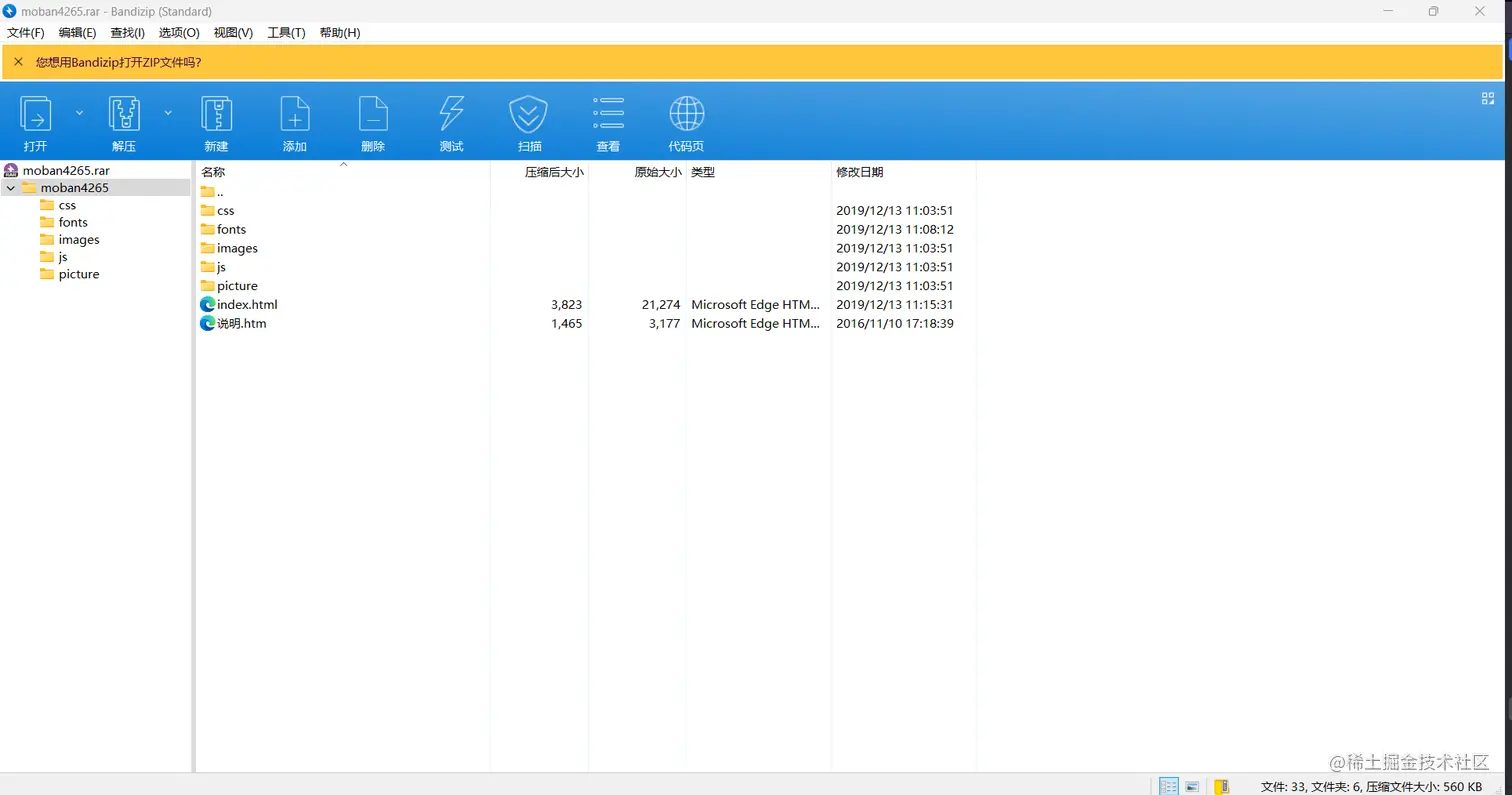This screenshot has height=795, width=1512.
Task: Click the js folder icon in file list
Action: coord(208,267)
